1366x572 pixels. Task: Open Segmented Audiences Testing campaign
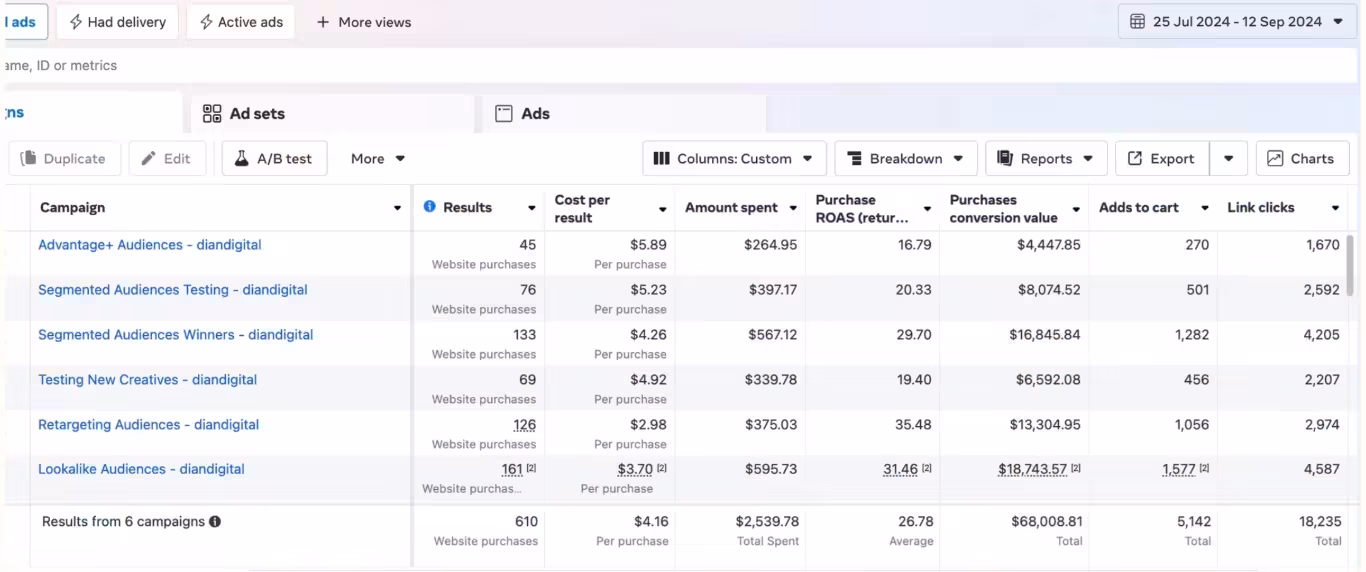tap(173, 290)
